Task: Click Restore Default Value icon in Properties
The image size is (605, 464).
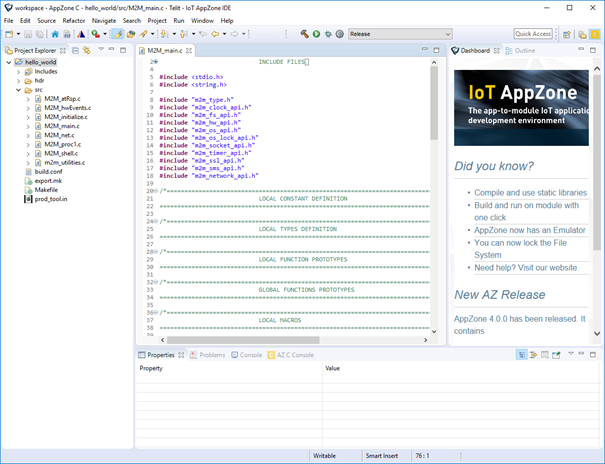Action: 544,355
